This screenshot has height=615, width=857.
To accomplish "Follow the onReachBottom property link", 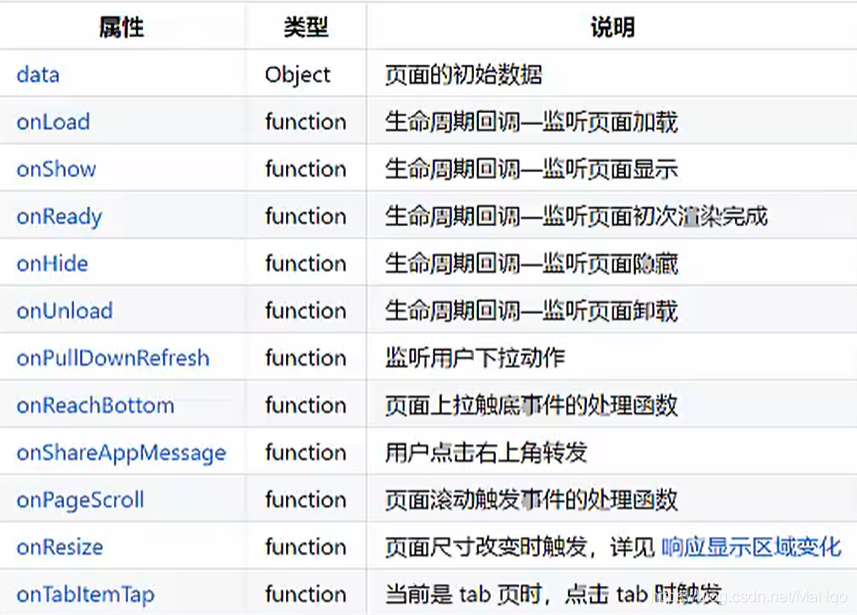I will [95, 406].
